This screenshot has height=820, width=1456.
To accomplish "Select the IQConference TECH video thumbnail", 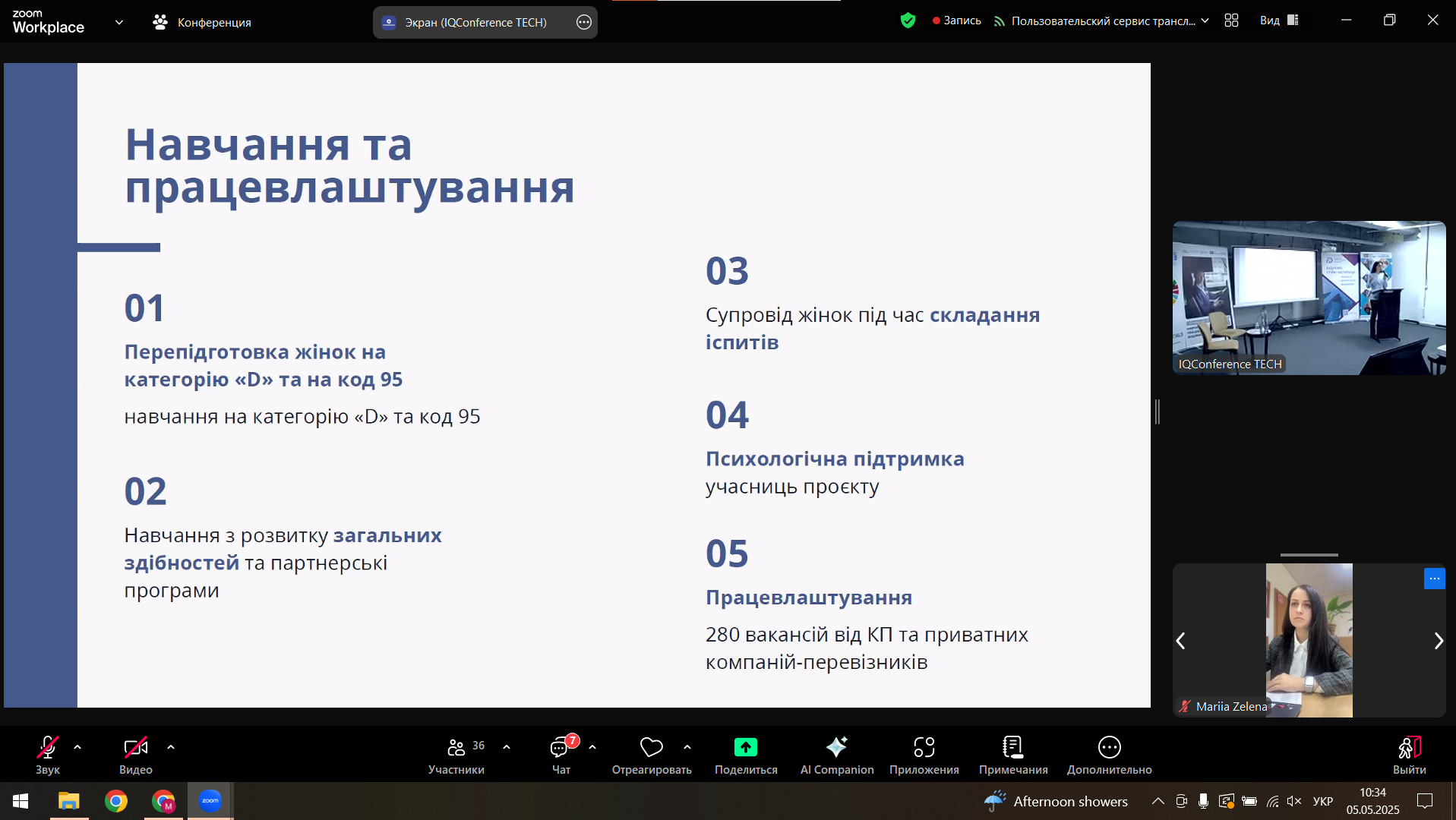I will coord(1309,298).
